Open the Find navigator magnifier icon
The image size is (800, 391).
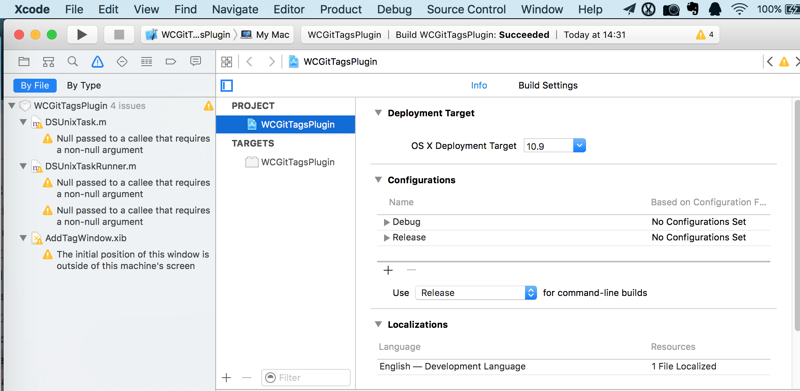point(73,62)
